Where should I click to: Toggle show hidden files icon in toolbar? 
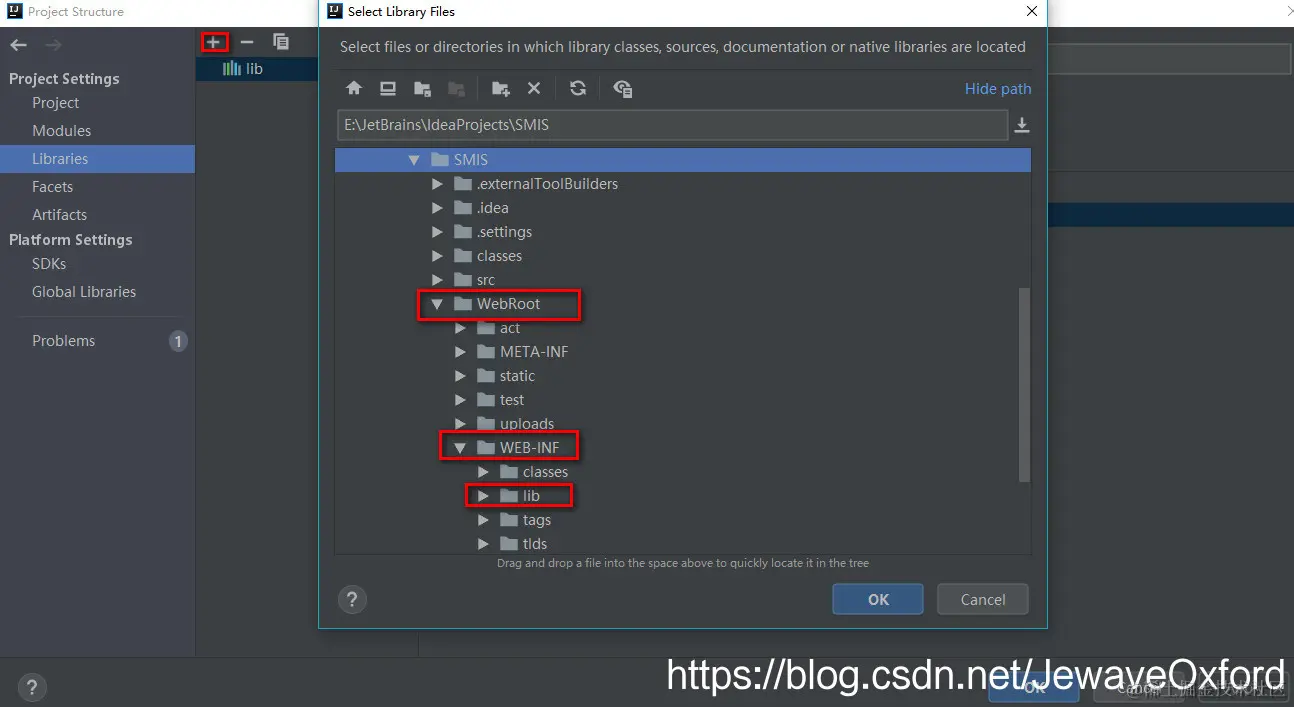(623, 88)
